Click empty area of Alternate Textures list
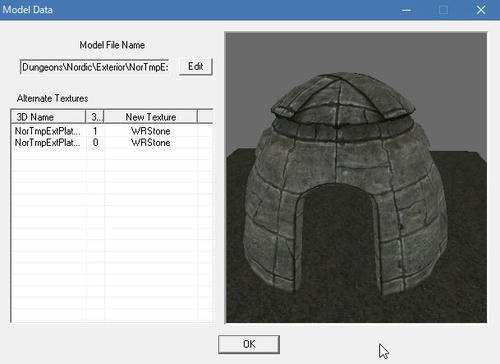The image size is (500, 364). coord(112,233)
